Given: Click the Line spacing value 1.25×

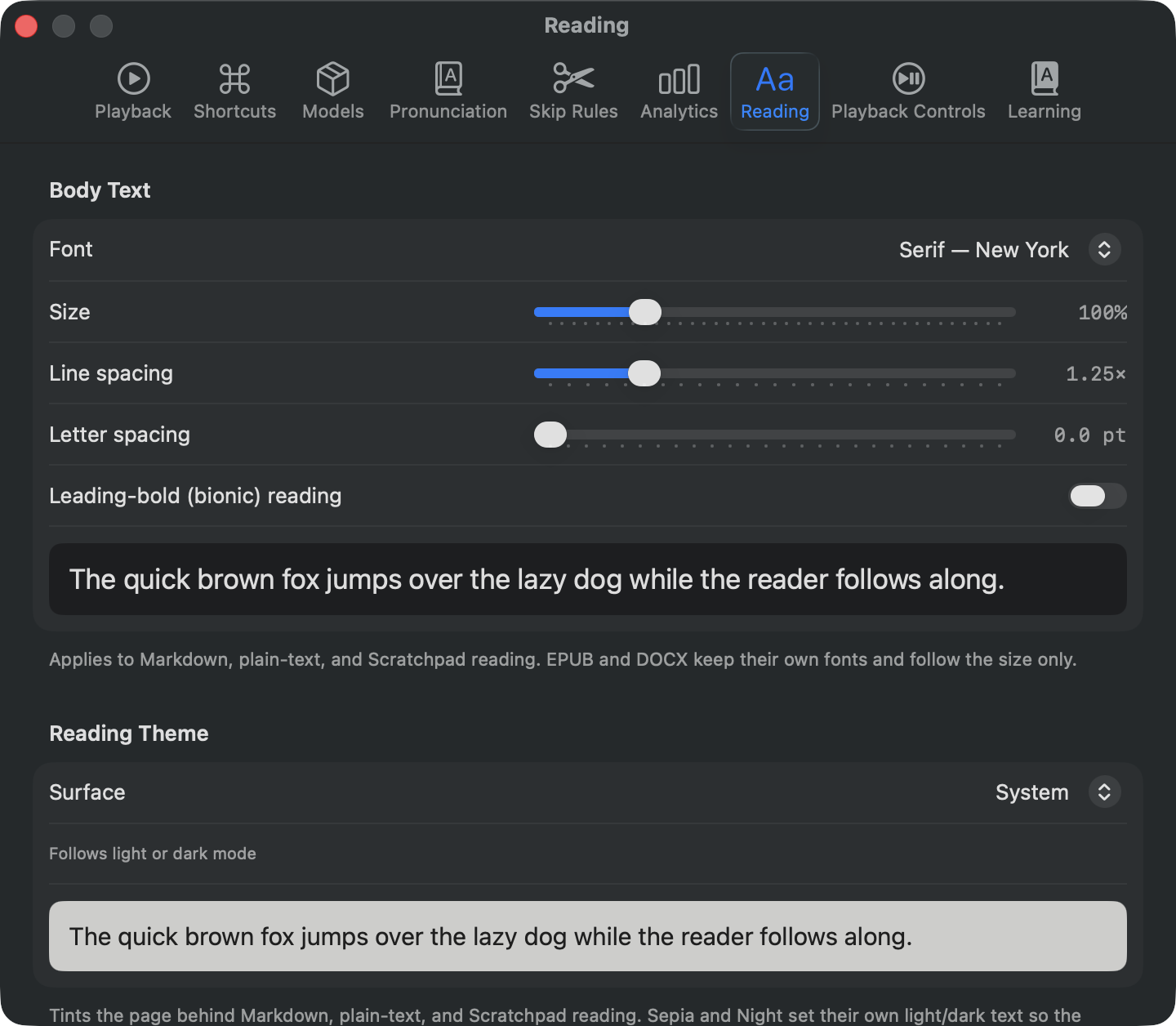Looking at the screenshot, I should pyautogui.click(x=1096, y=374).
